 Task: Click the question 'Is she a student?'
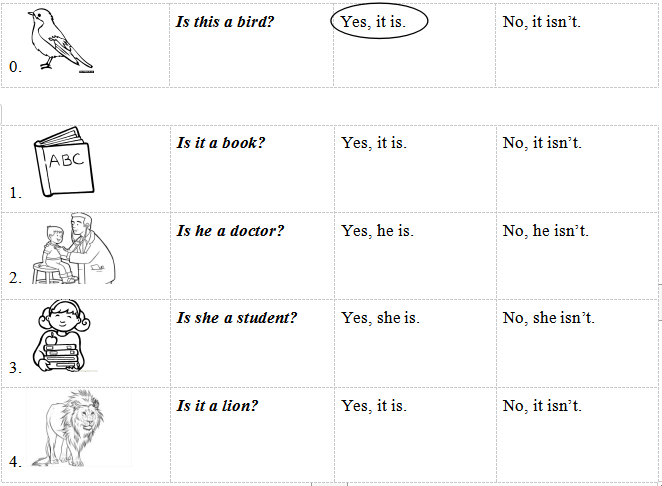point(237,318)
